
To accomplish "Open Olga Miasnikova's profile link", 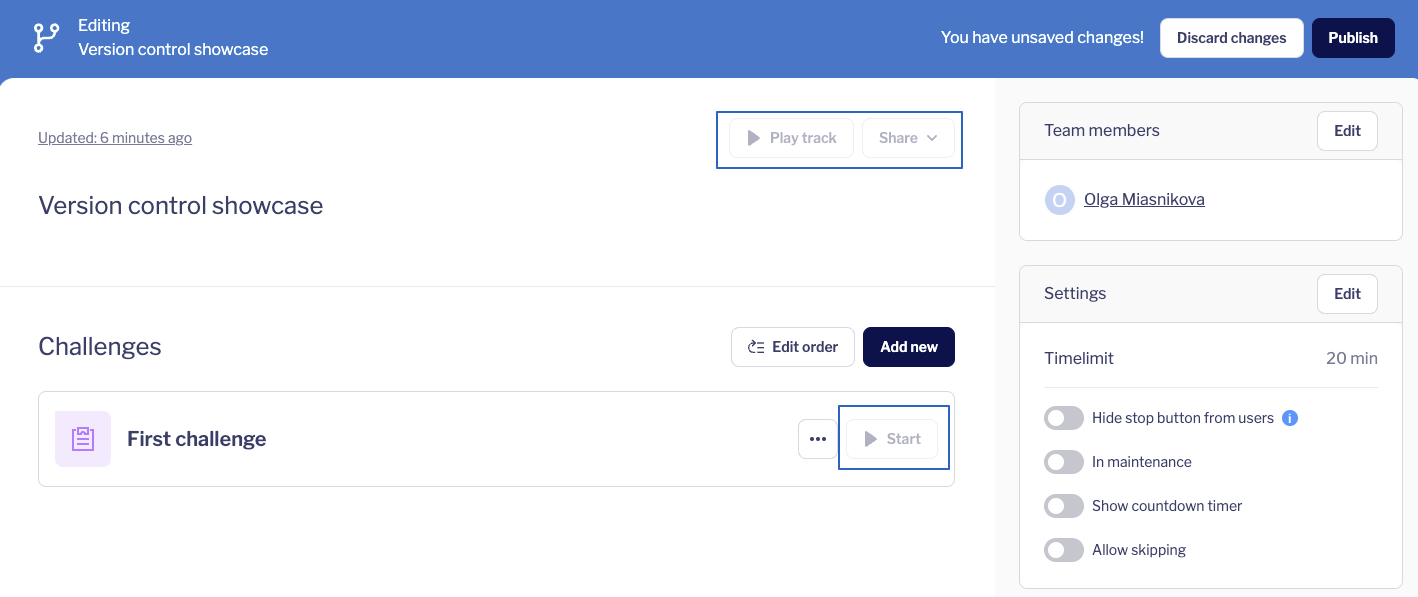I will (1144, 200).
